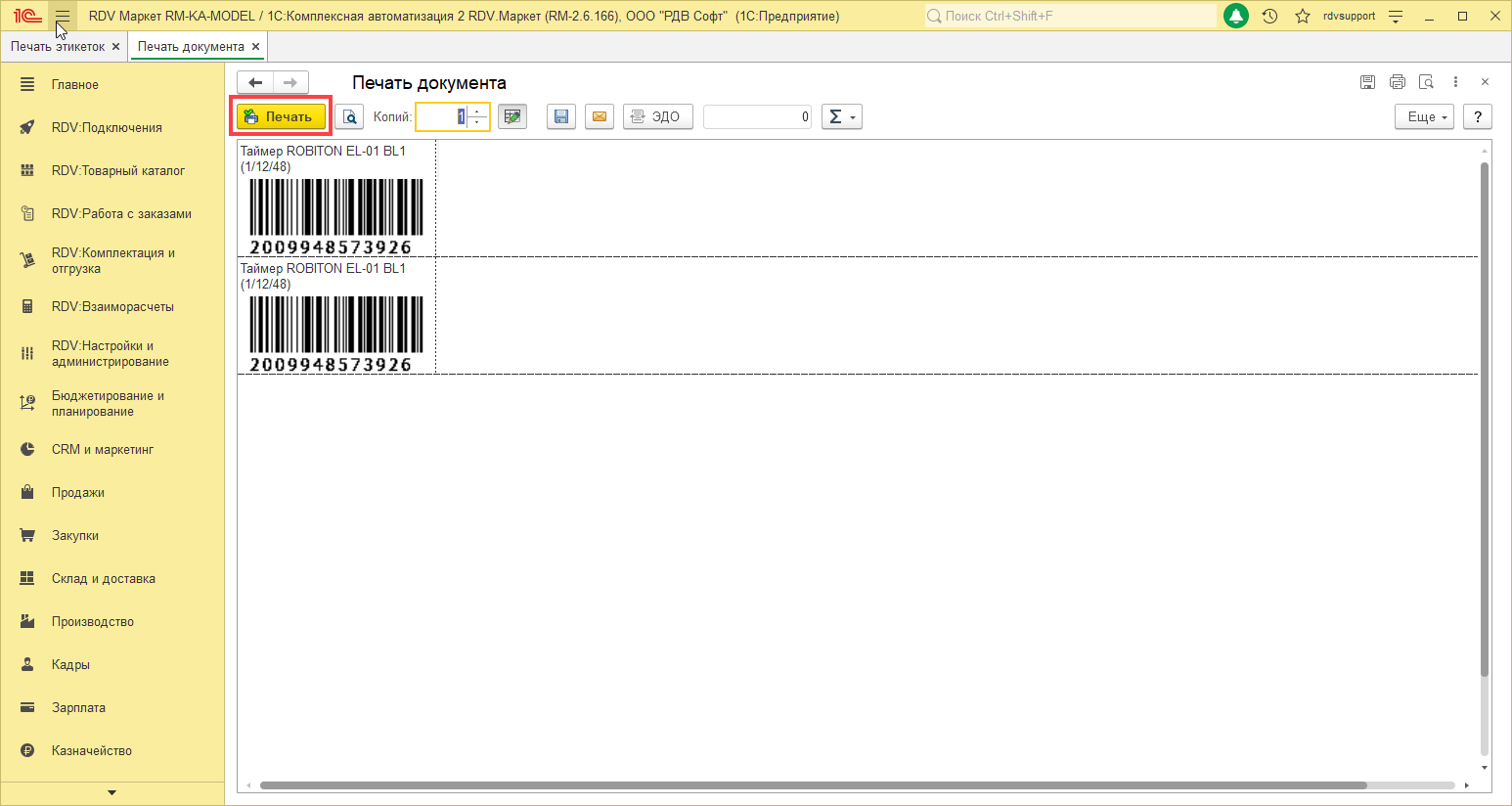Open the Закупки section
Viewport: 1512px width, 806px height.
click(112, 536)
